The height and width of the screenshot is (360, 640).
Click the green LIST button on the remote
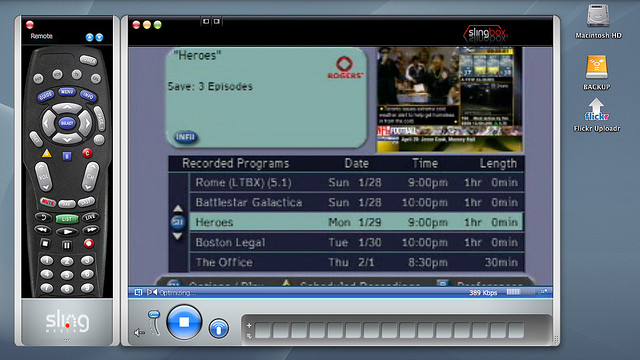[67, 219]
